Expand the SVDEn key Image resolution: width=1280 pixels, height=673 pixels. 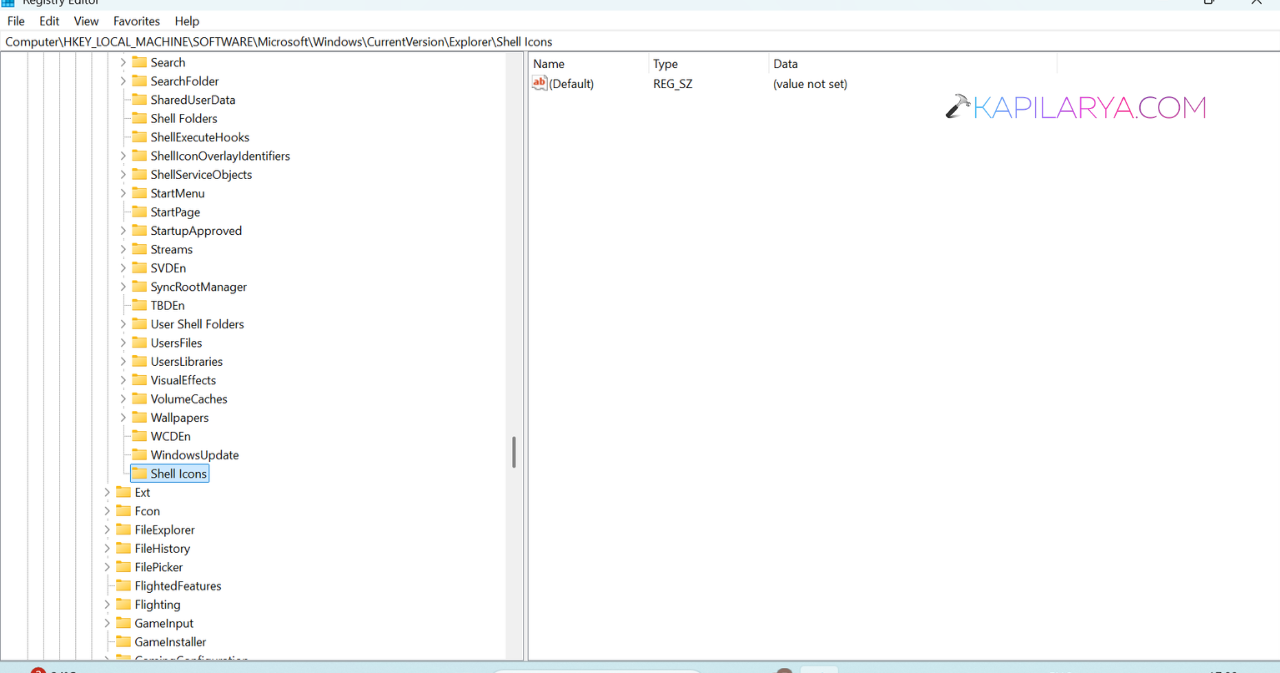pos(123,268)
